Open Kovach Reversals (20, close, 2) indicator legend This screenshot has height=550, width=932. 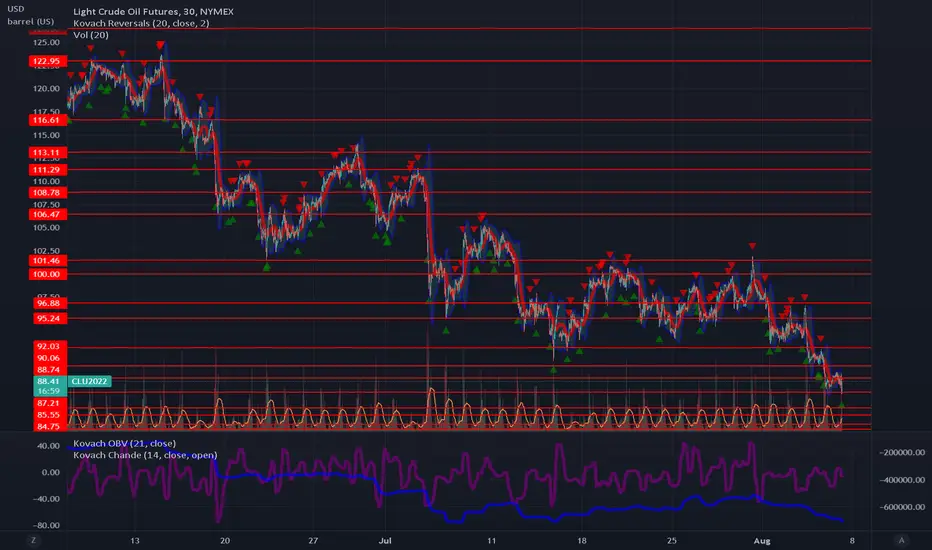pyautogui.click(x=141, y=23)
